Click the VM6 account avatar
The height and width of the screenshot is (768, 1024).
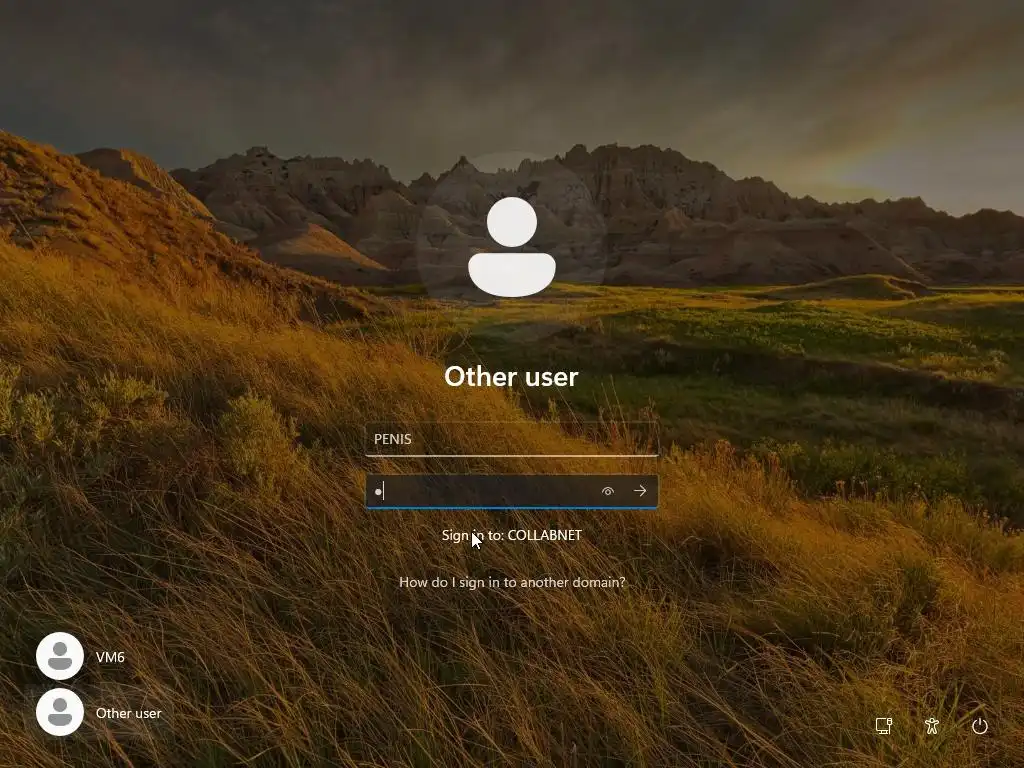[x=60, y=656]
